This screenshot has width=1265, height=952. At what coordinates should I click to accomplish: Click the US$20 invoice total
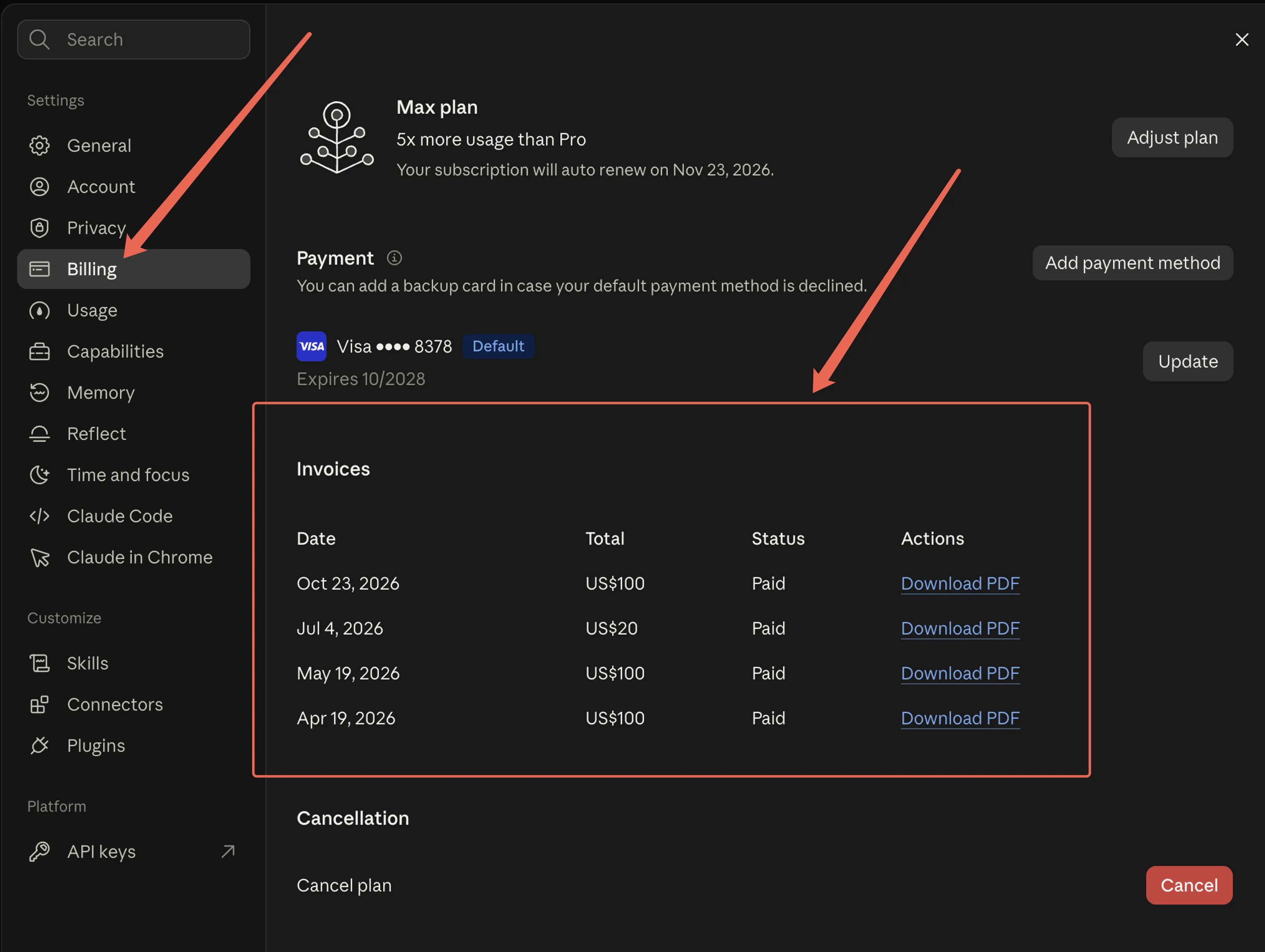pyautogui.click(x=611, y=629)
